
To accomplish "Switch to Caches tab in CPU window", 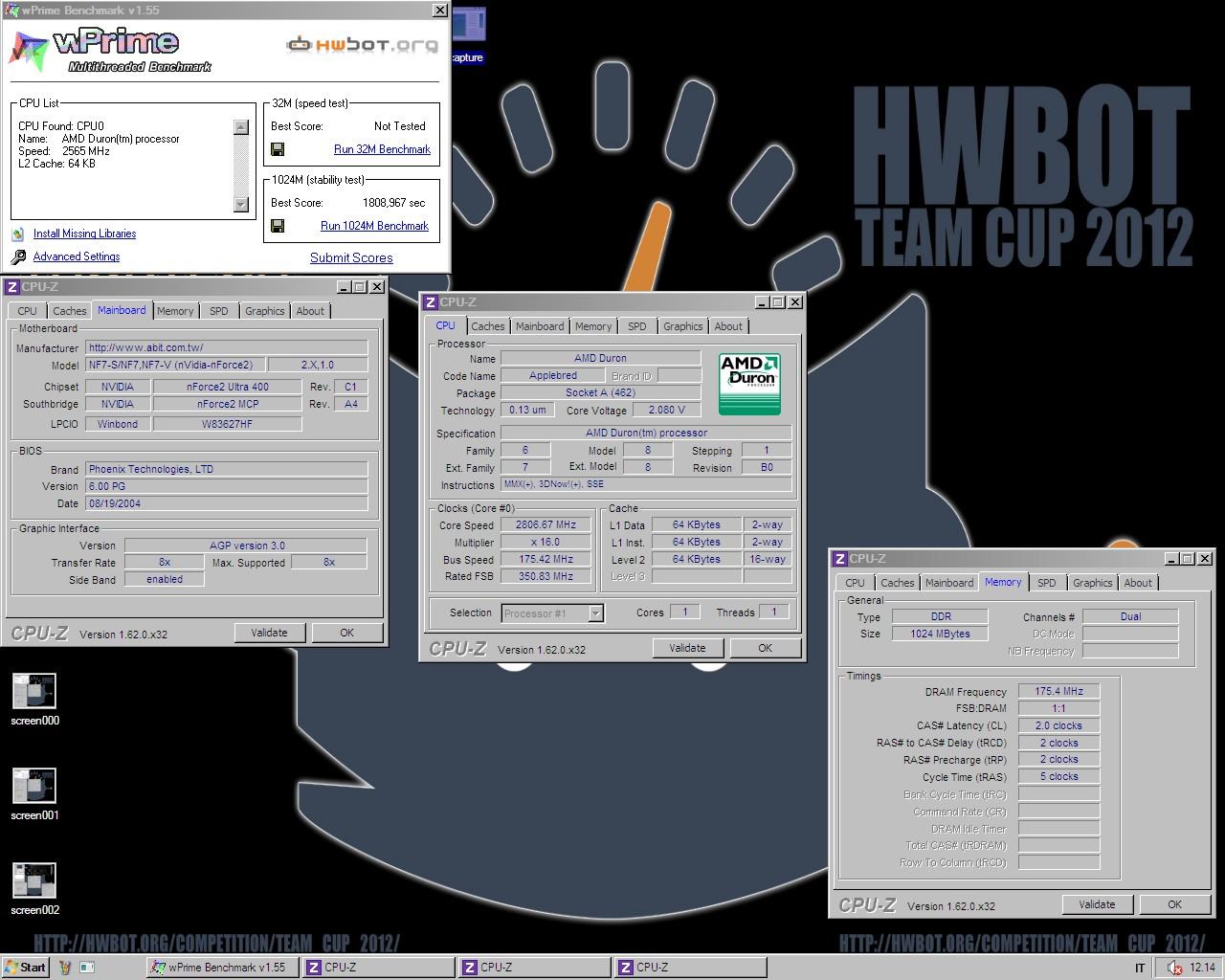I will (487, 326).
